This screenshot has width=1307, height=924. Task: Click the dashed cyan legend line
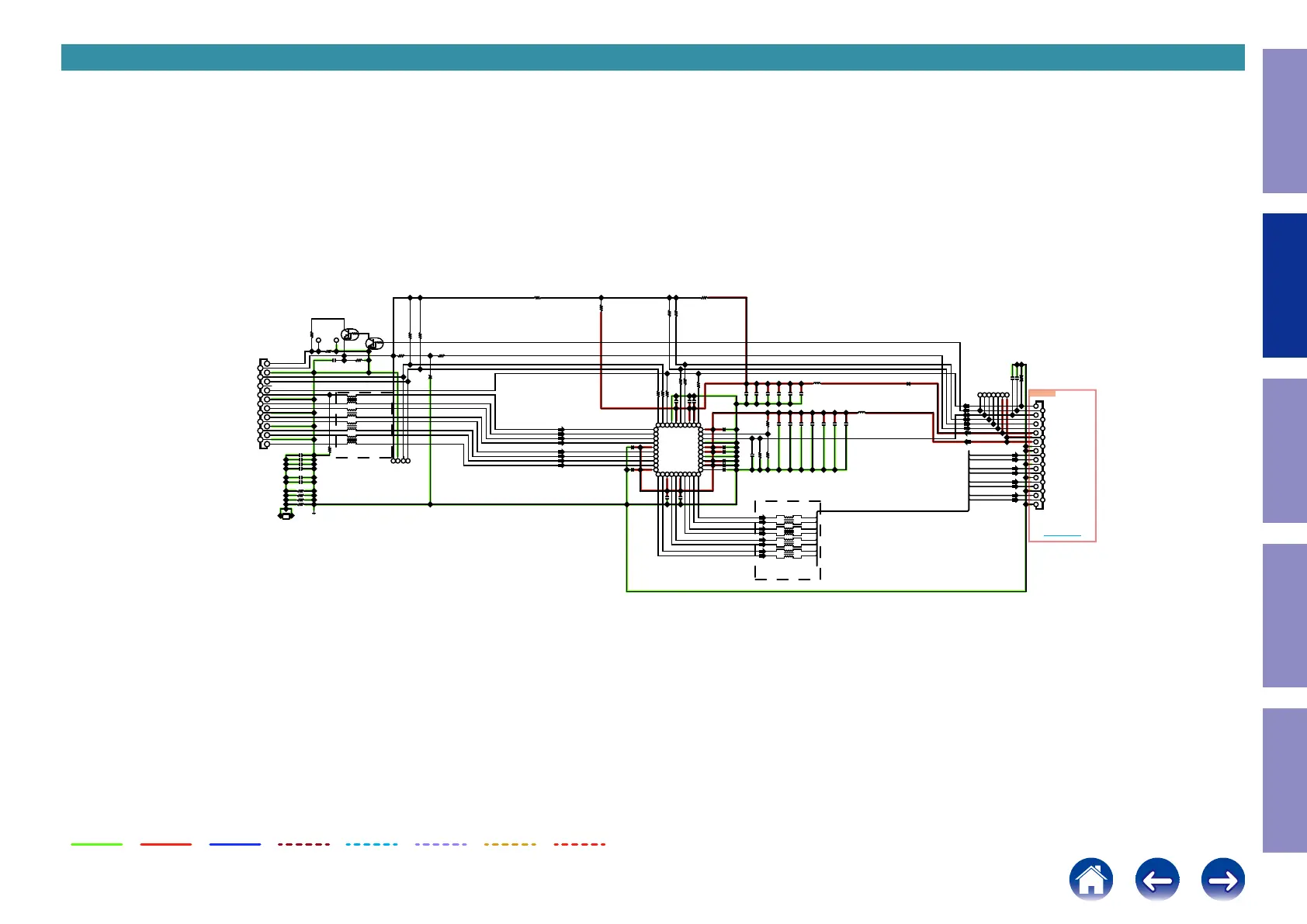[x=372, y=844]
